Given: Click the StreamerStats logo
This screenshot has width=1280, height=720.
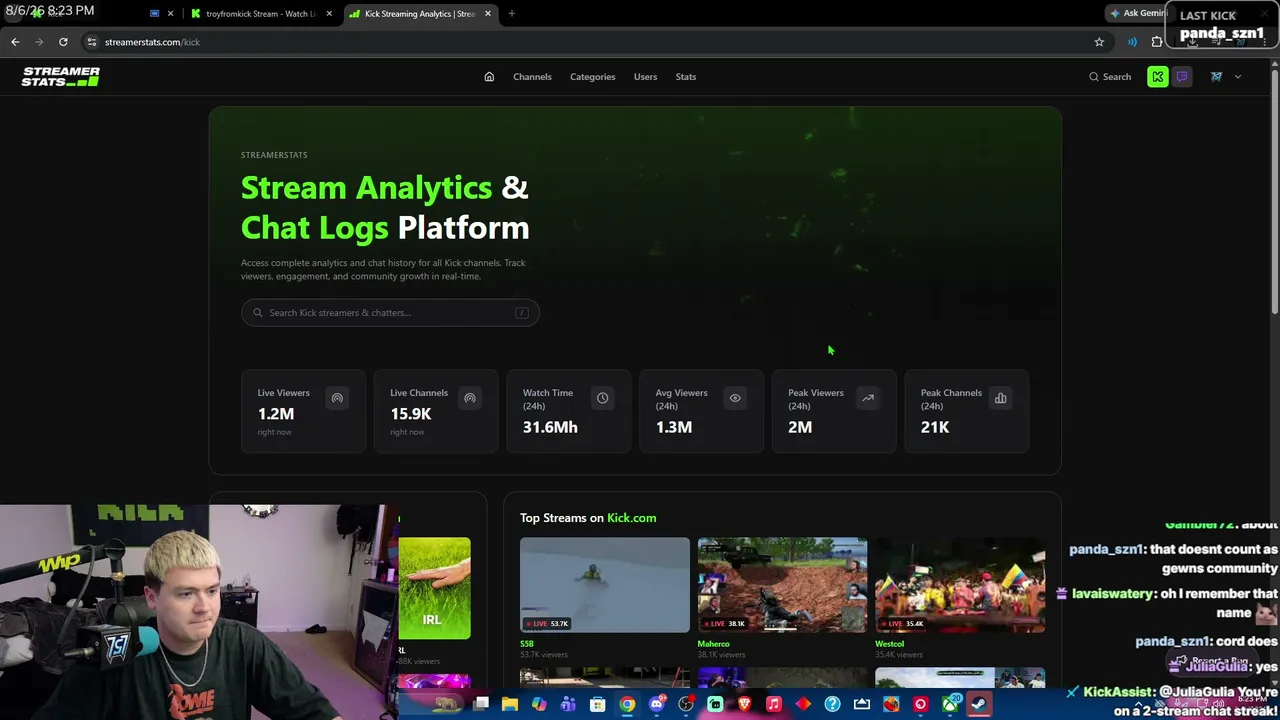Looking at the screenshot, I should click(x=61, y=77).
